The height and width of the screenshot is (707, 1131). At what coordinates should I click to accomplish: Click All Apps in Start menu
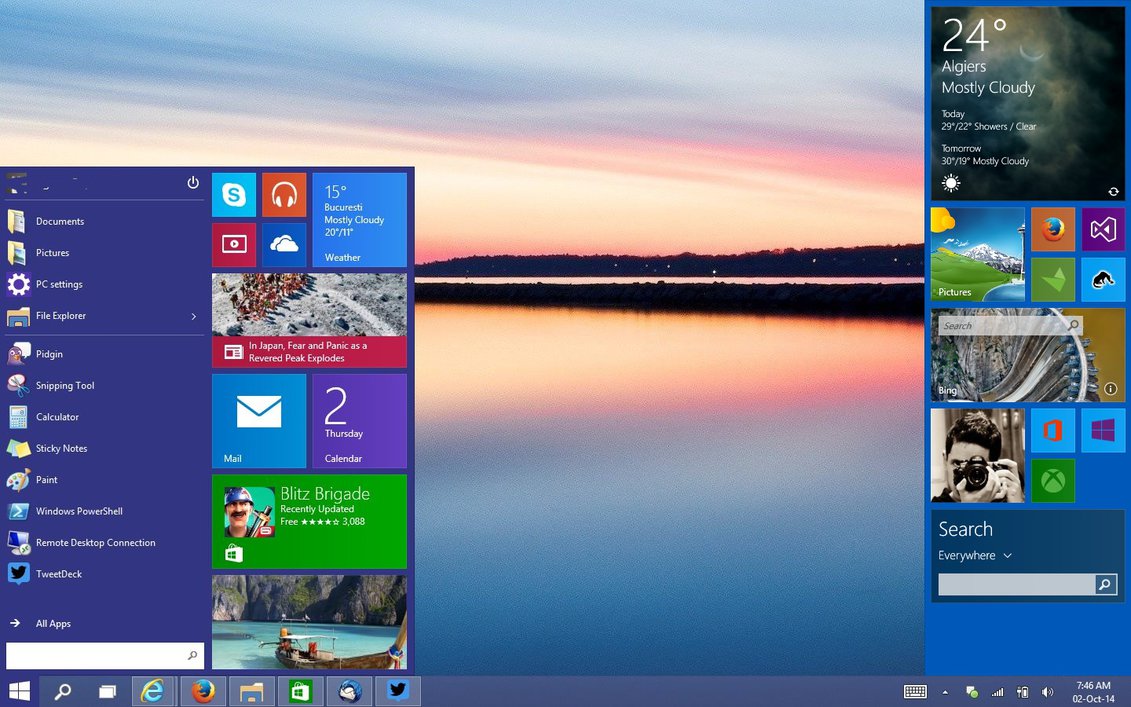[x=53, y=624]
